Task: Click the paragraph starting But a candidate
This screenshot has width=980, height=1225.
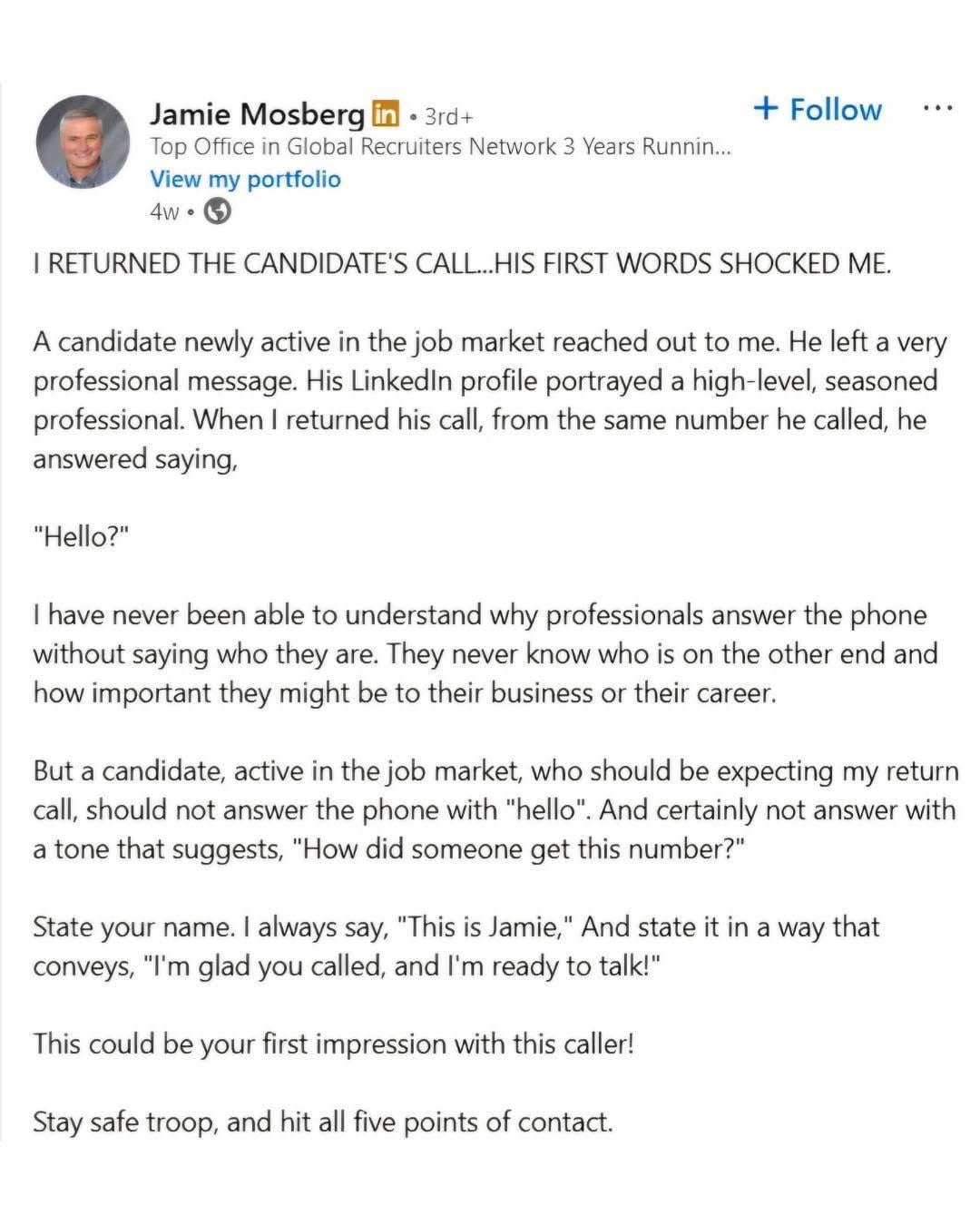Action: point(495,809)
